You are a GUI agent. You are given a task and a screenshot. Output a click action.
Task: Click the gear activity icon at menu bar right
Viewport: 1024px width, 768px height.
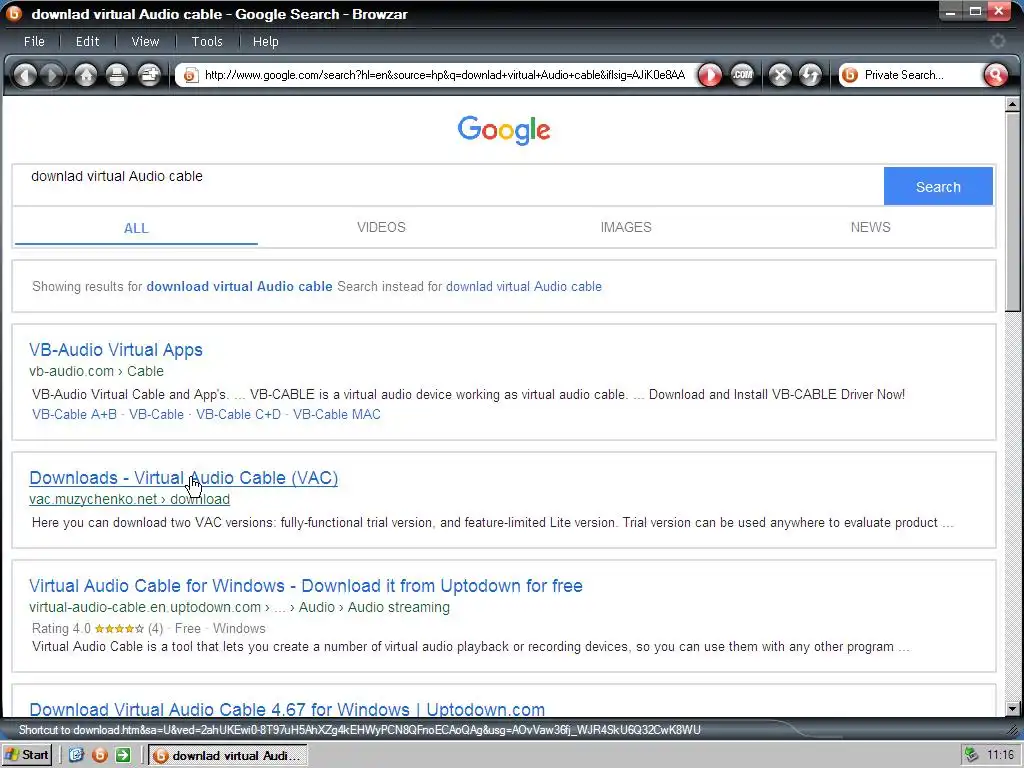coord(997,41)
